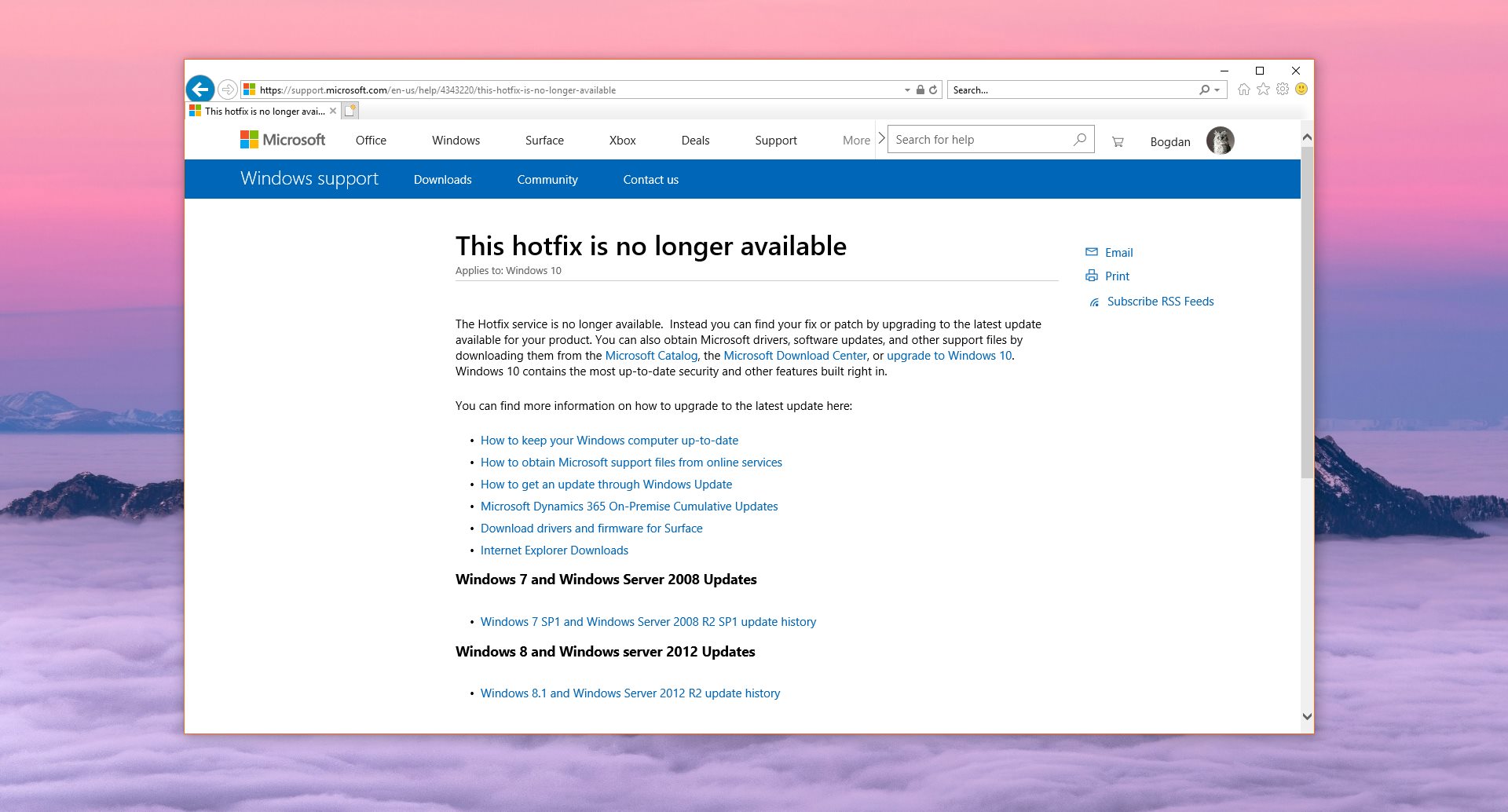Open Internet Explorer Downloads link
This screenshot has width=1508, height=812.
(x=555, y=550)
